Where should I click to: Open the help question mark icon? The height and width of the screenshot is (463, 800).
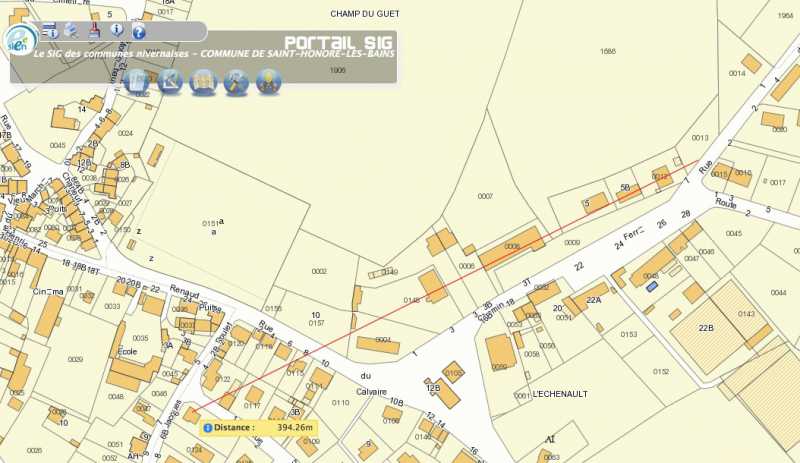(139, 31)
